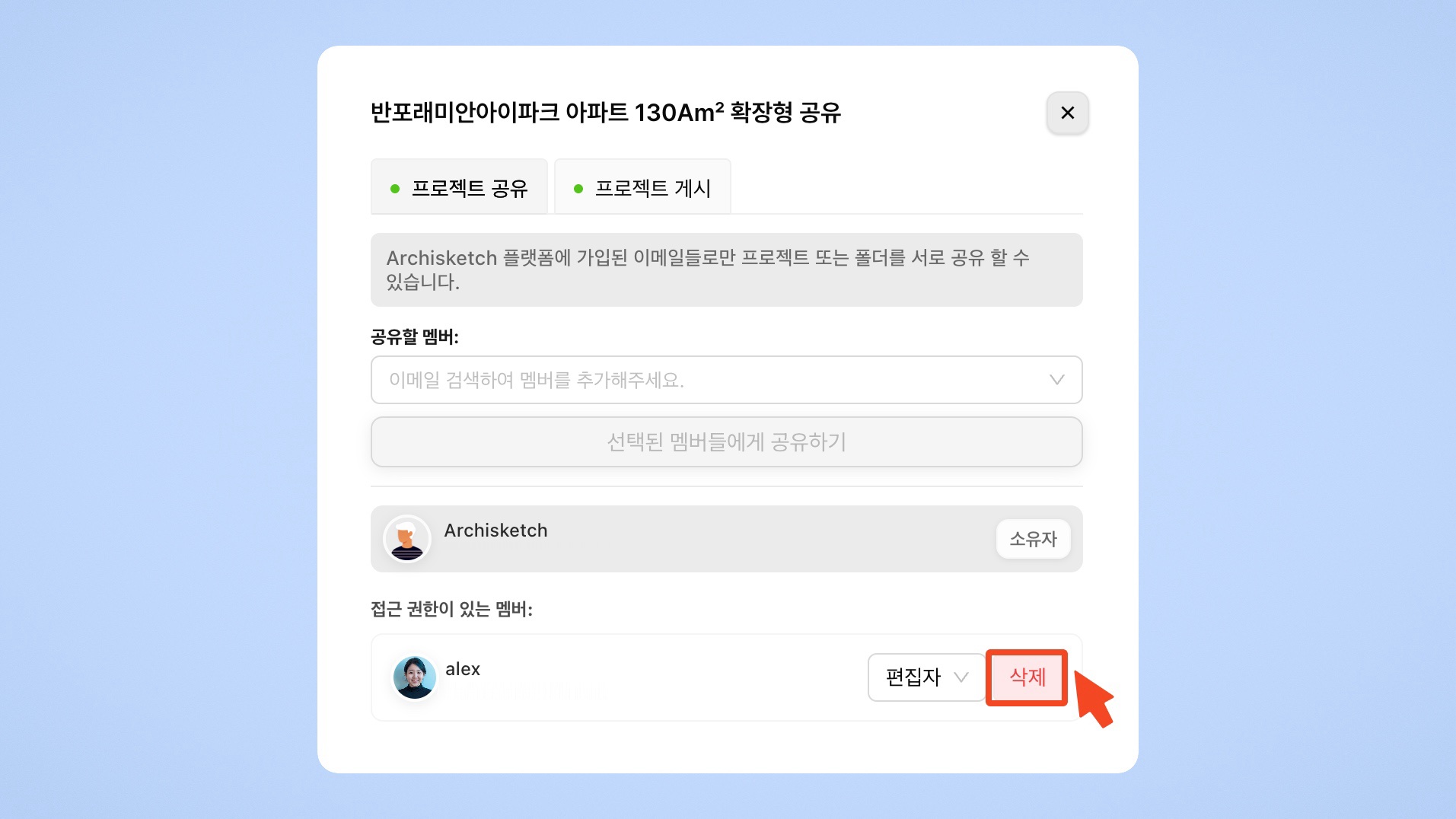Click the green status dot on 프로젝트 게시

pyautogui.click(x=578, y=189)
